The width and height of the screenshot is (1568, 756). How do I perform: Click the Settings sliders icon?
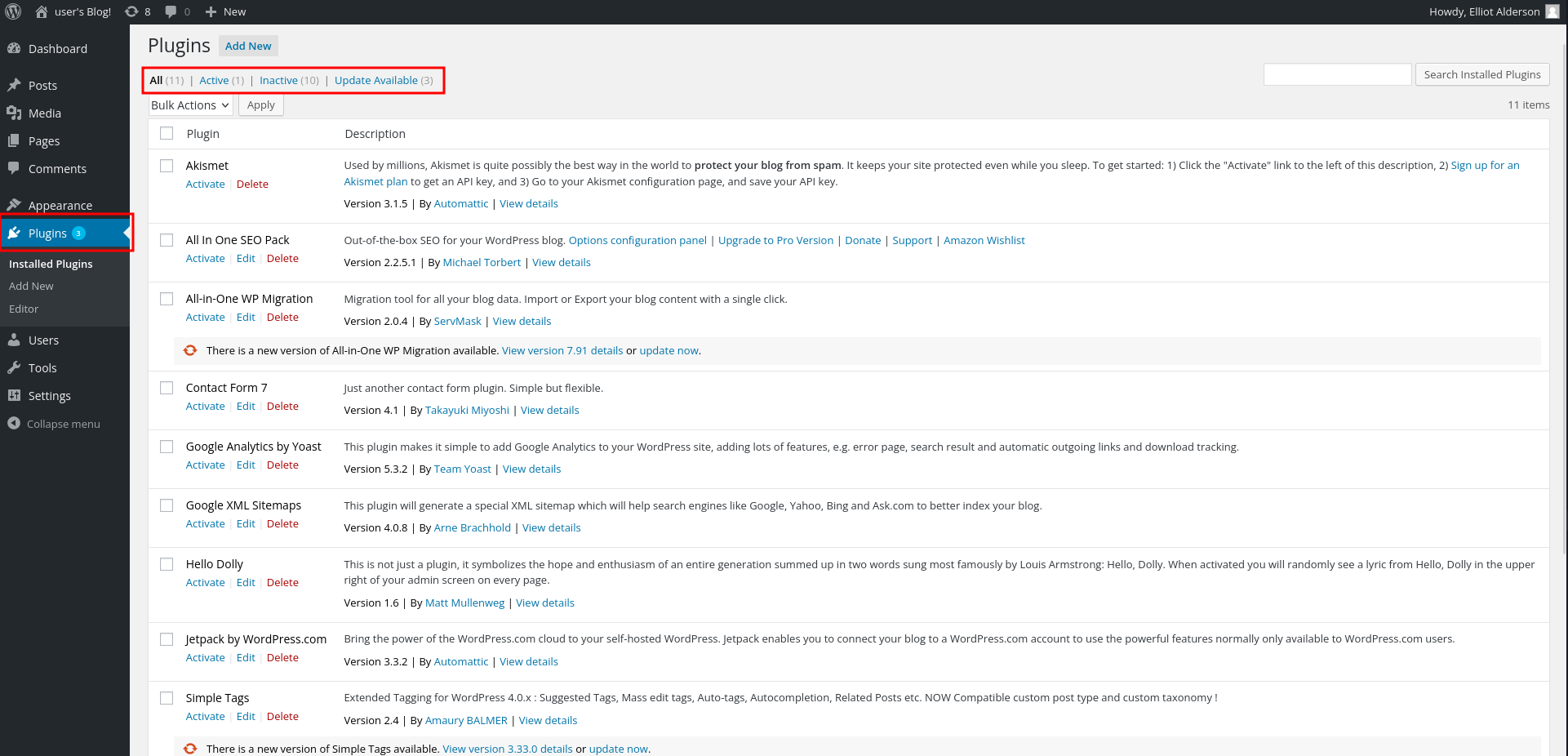pos(14,395)
